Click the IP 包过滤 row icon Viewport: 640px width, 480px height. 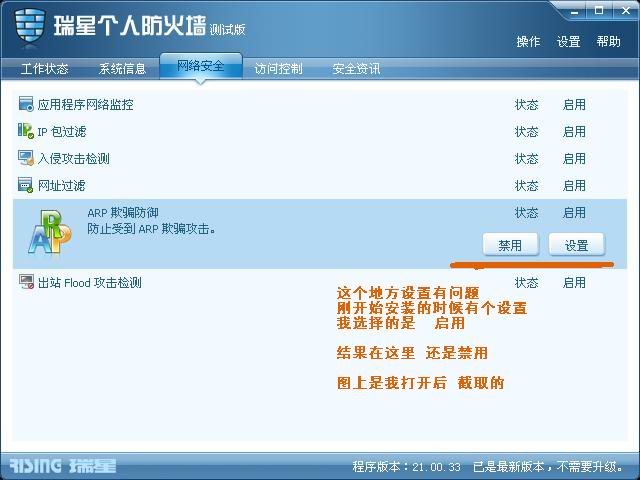[26, 131]
